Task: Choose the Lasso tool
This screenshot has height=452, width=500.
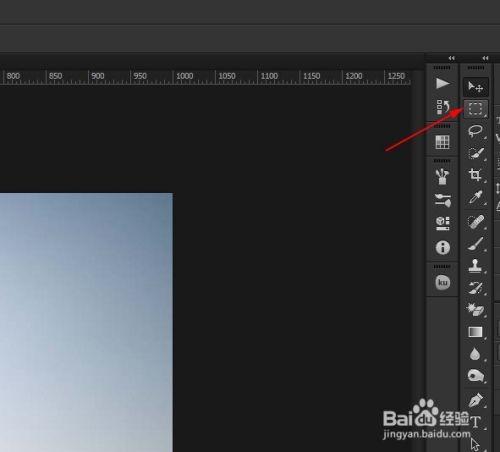Action: click(476, 131)
